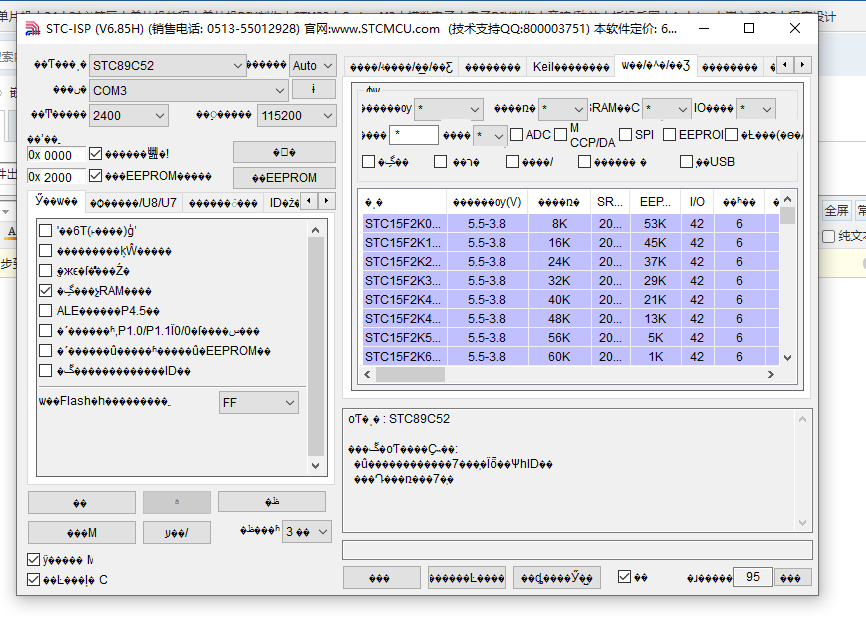Click the down arrow of the options list scrollbar
This screenshot has height=627, width=866.
[315, 466]
